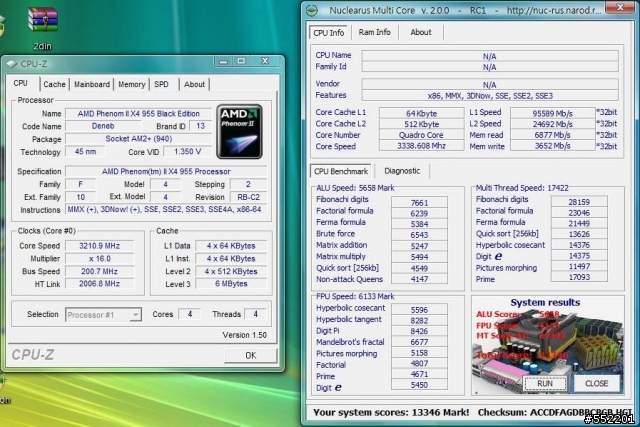Switch to the Cache tab in CPU-Z
This screenshot has height=427, width=640.
coord(54,85)
